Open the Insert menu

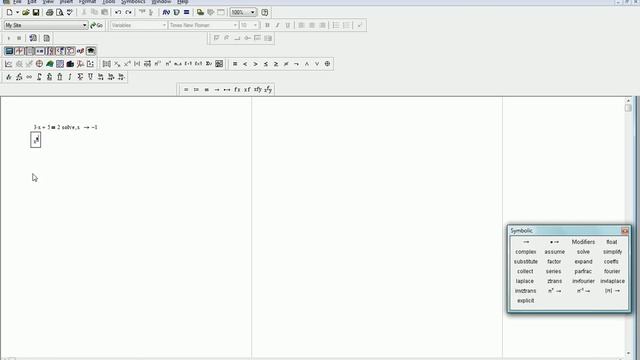coord(66,2)
